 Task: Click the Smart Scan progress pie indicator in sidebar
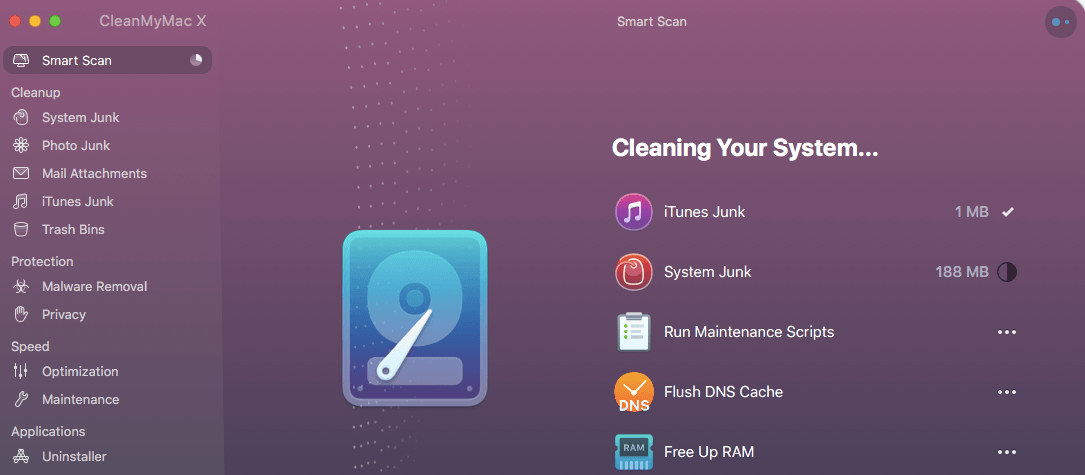coord(196,60)
